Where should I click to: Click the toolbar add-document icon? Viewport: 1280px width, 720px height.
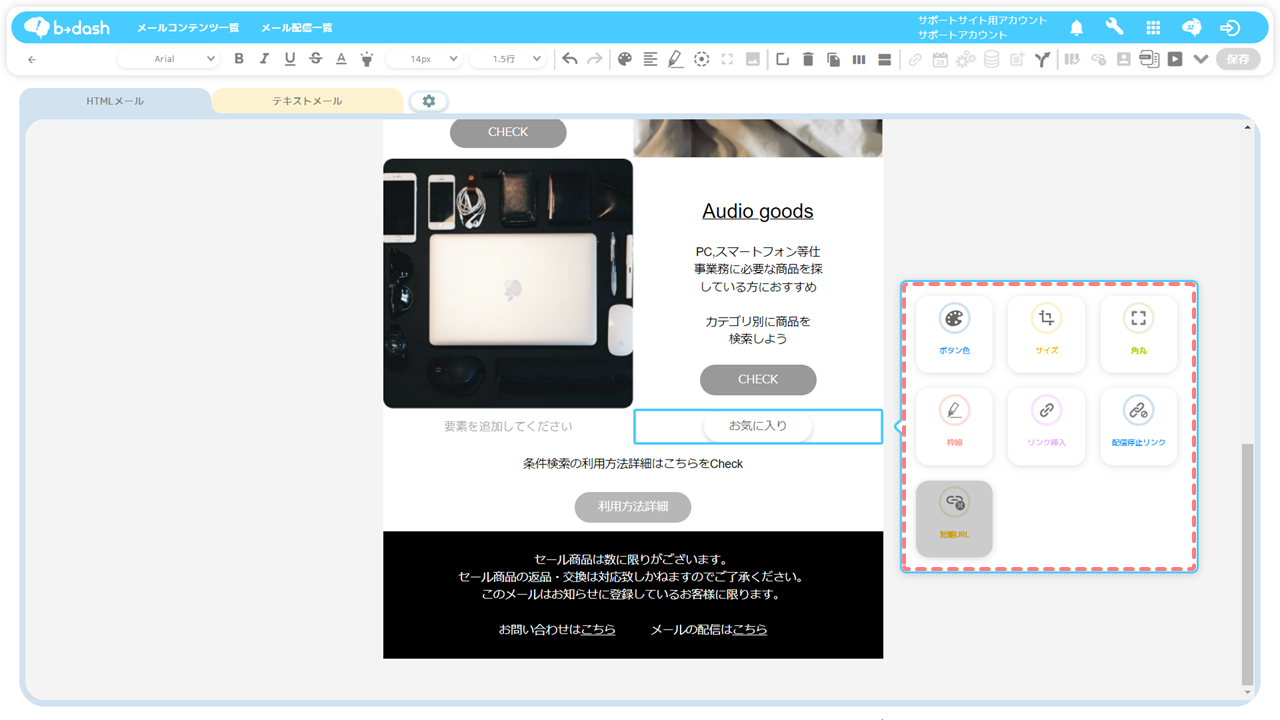tap(1017, 59)
